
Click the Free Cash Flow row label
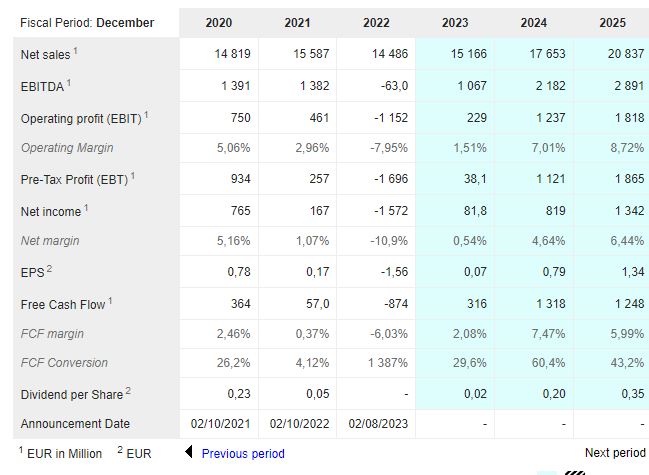coord(63,305)
